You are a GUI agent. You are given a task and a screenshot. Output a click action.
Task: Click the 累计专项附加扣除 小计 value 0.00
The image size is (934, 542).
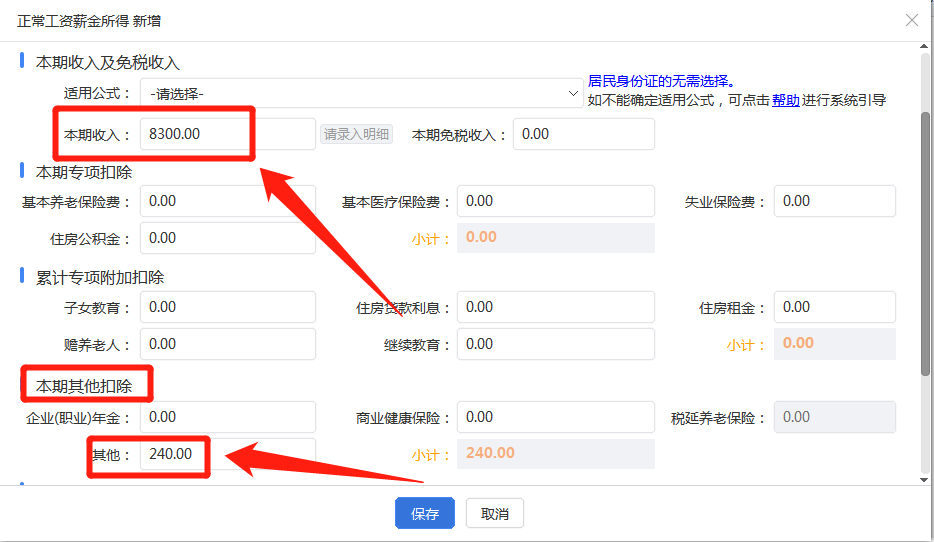coord(835,344)
